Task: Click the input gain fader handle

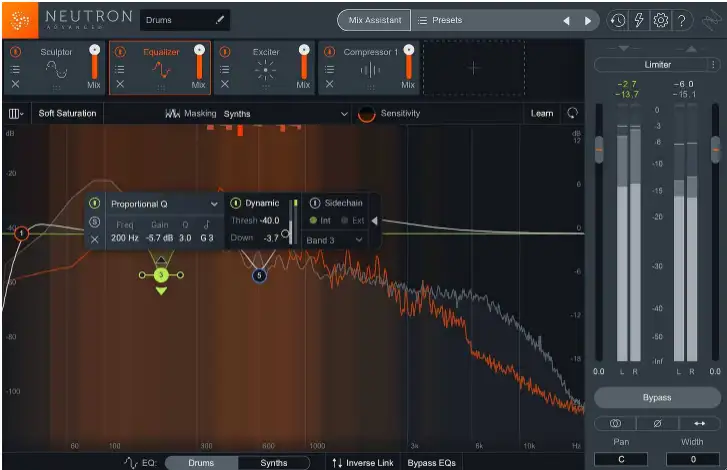Action: 599,149
